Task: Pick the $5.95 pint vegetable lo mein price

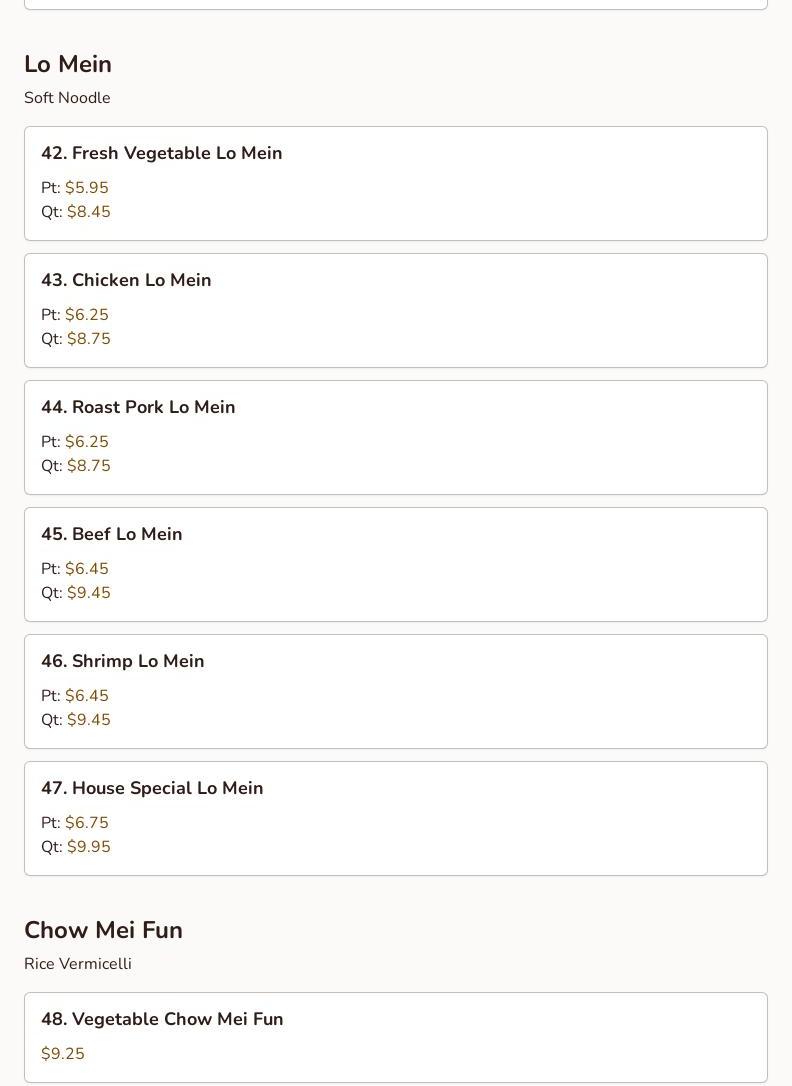Action: (87, 188)
